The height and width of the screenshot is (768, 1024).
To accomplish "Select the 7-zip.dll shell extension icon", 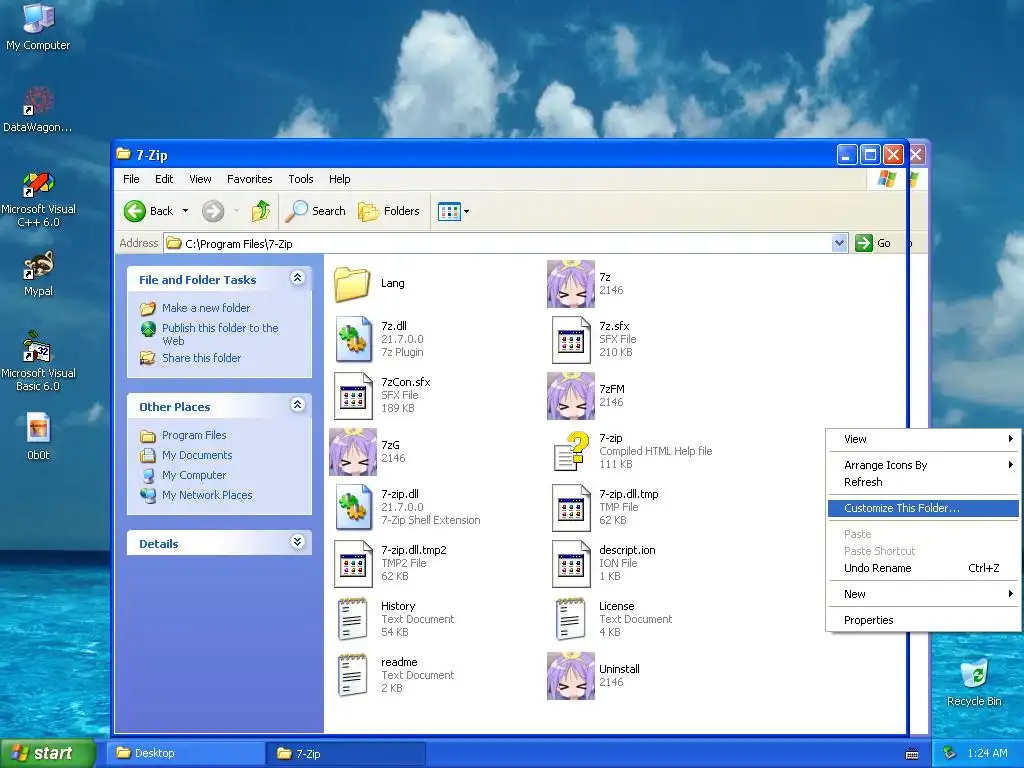I will click(x=353, y=507).
